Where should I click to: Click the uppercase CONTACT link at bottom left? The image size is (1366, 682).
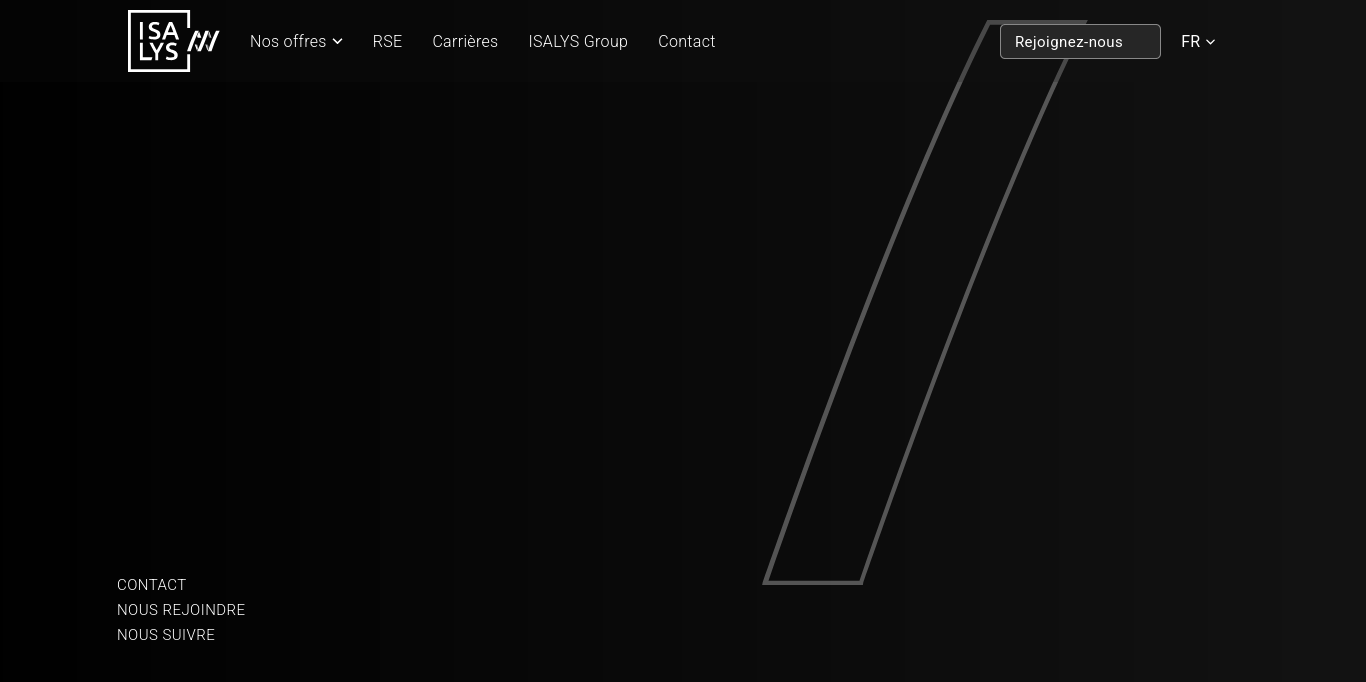click(x=152, y=585)
